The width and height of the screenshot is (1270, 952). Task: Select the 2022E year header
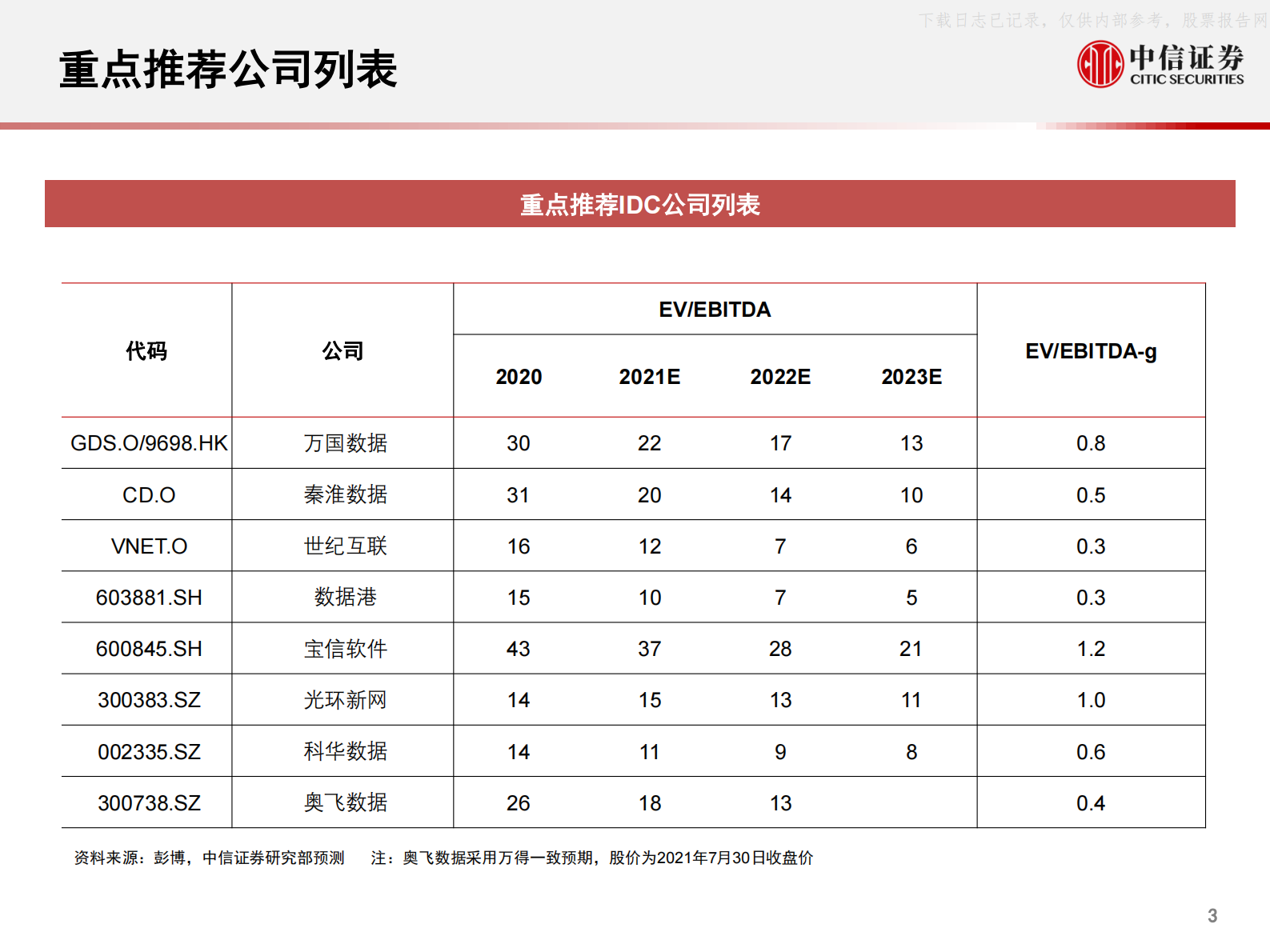780,377
